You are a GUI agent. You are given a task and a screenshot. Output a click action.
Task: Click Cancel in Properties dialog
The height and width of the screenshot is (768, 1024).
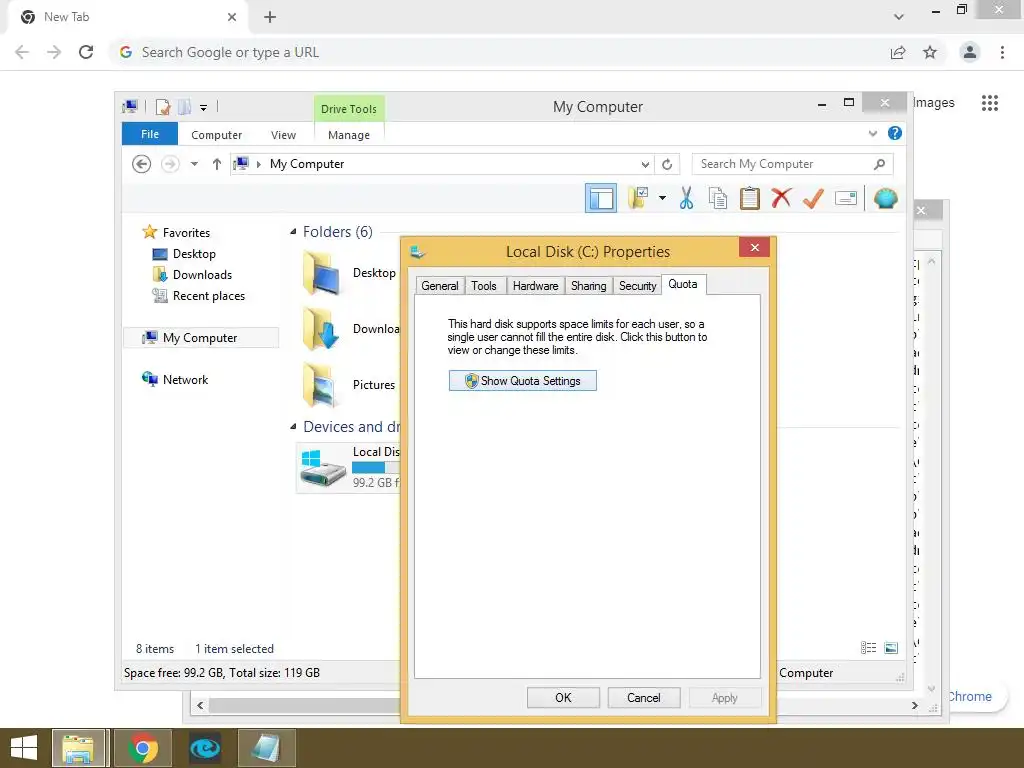click(644, 697)
